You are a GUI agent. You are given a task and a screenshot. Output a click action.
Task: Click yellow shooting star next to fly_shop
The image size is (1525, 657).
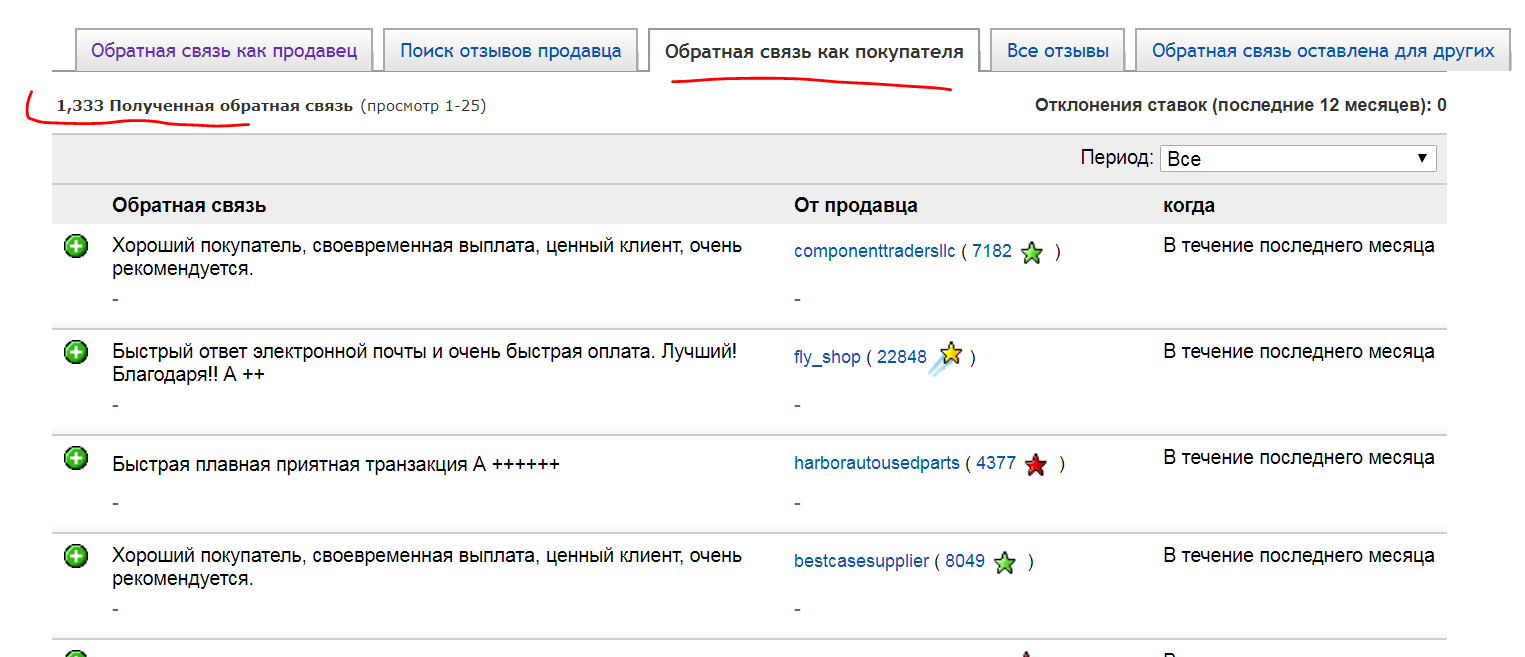pos(946,356)
